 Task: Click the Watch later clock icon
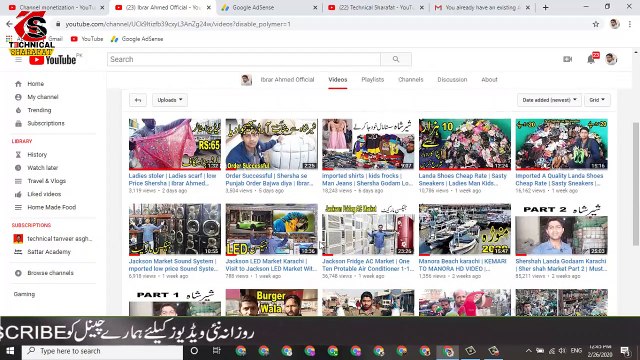click(18, 168)
